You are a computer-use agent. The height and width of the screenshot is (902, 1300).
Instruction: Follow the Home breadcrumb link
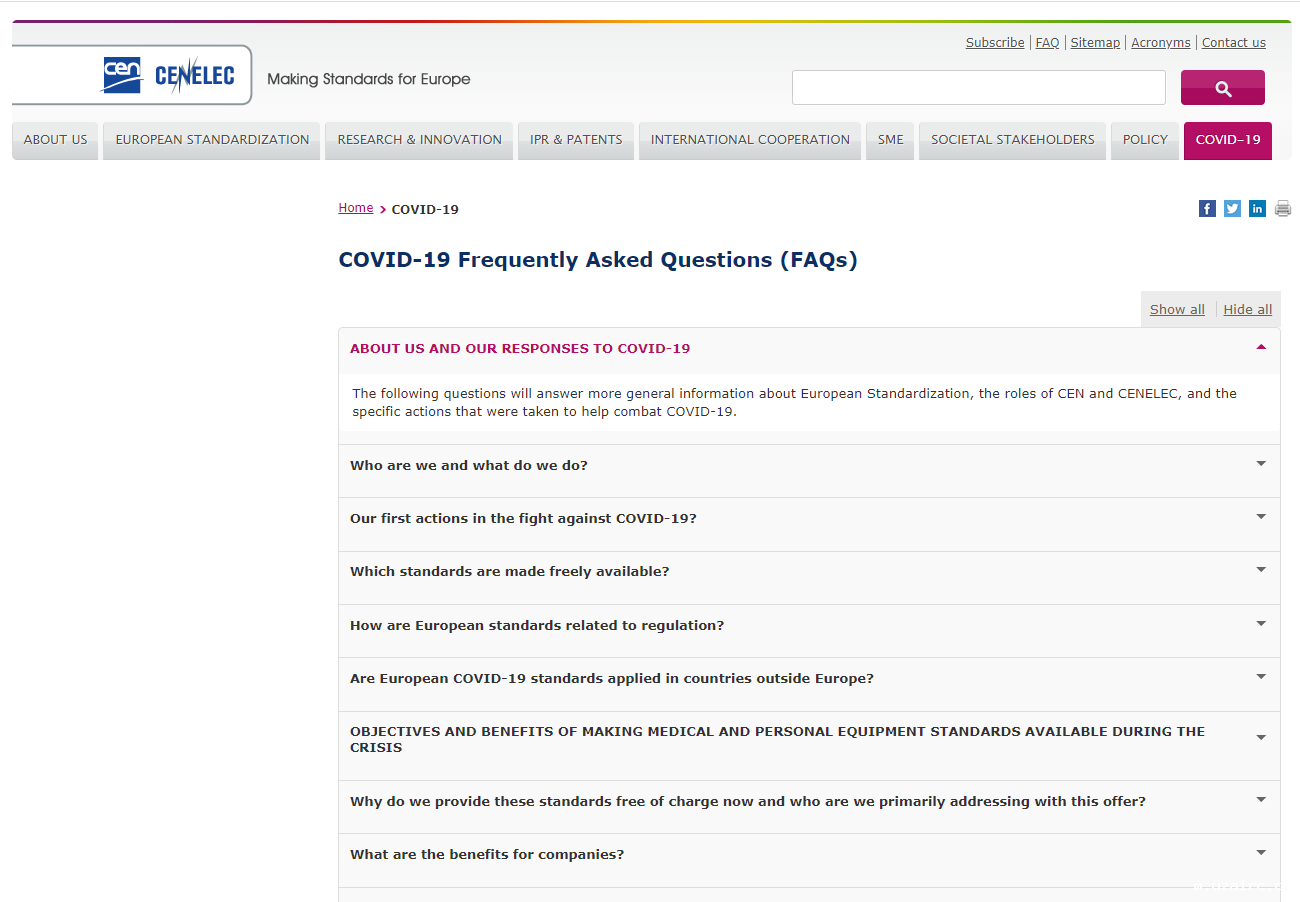pyautogui.click(x=355, y=208)
